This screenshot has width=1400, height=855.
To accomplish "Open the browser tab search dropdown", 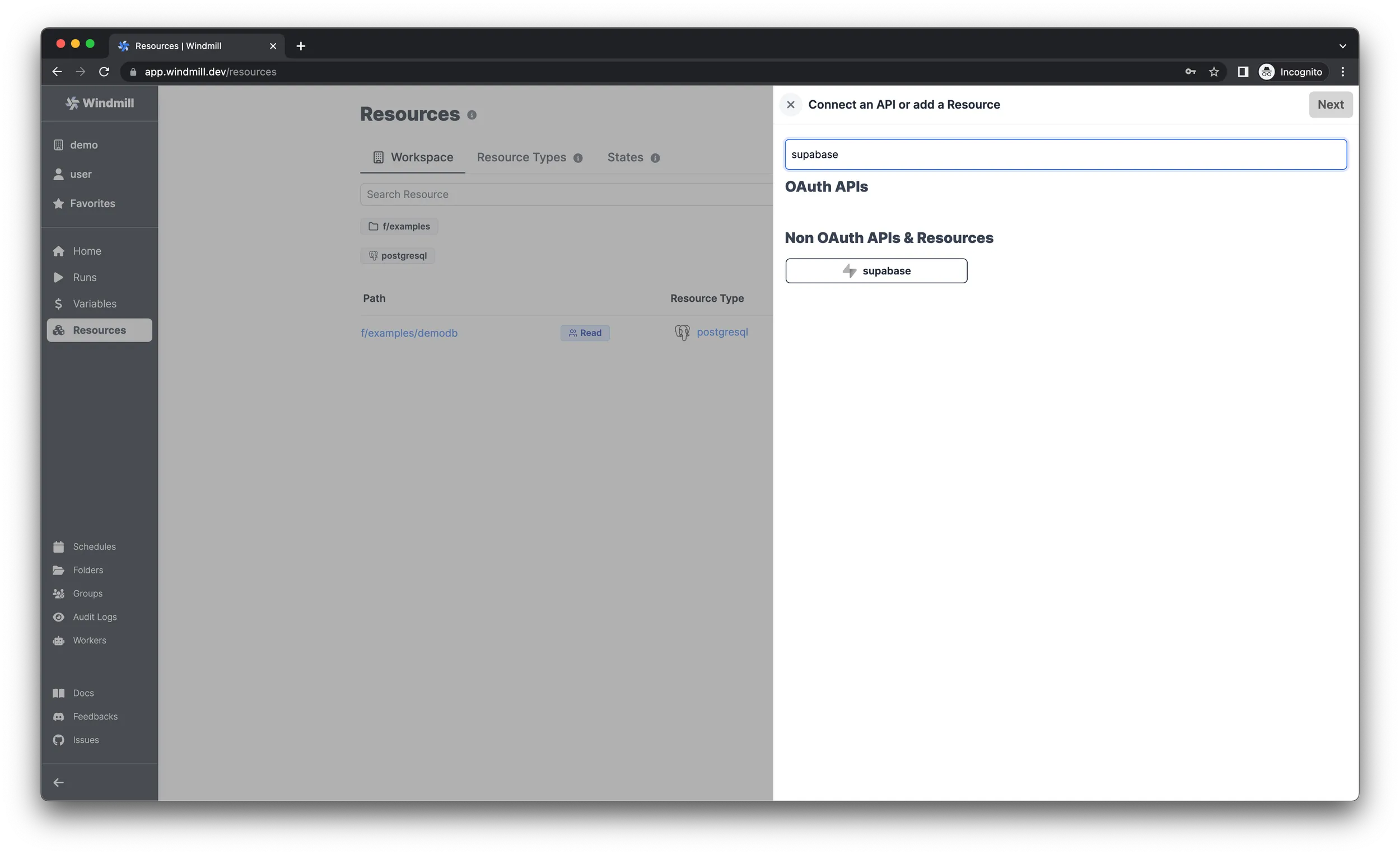I will pos(1343,45).
